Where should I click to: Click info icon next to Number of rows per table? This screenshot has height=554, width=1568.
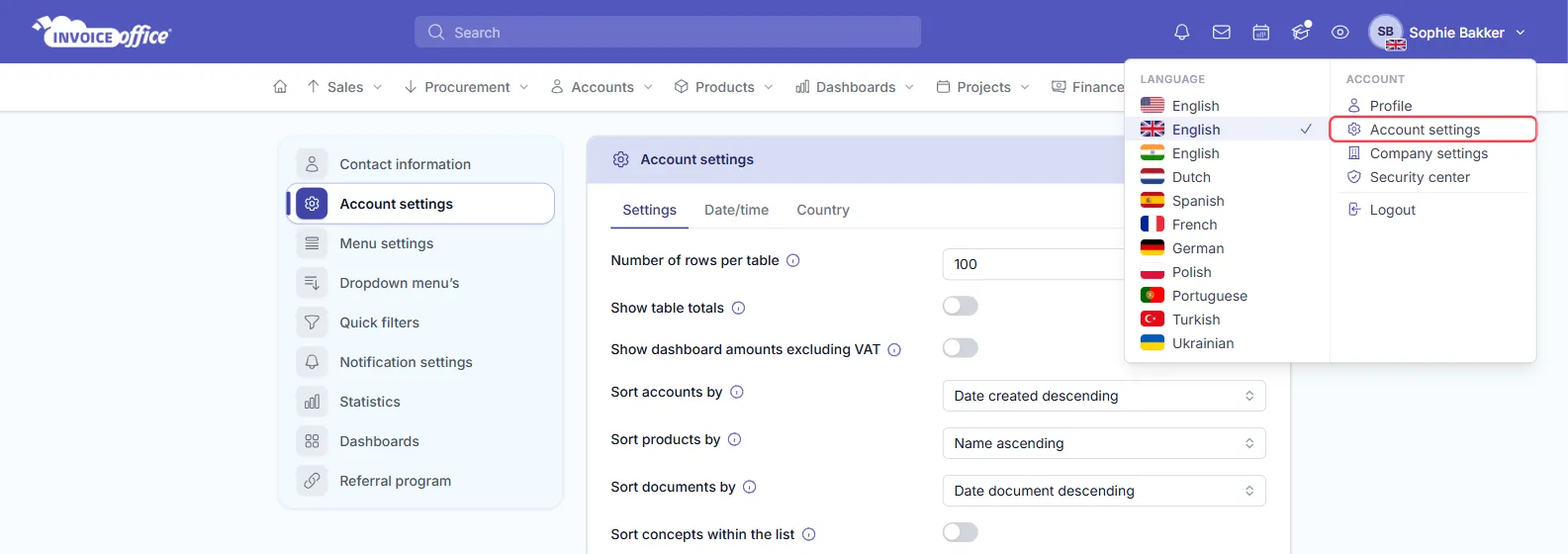click(792, 260)
